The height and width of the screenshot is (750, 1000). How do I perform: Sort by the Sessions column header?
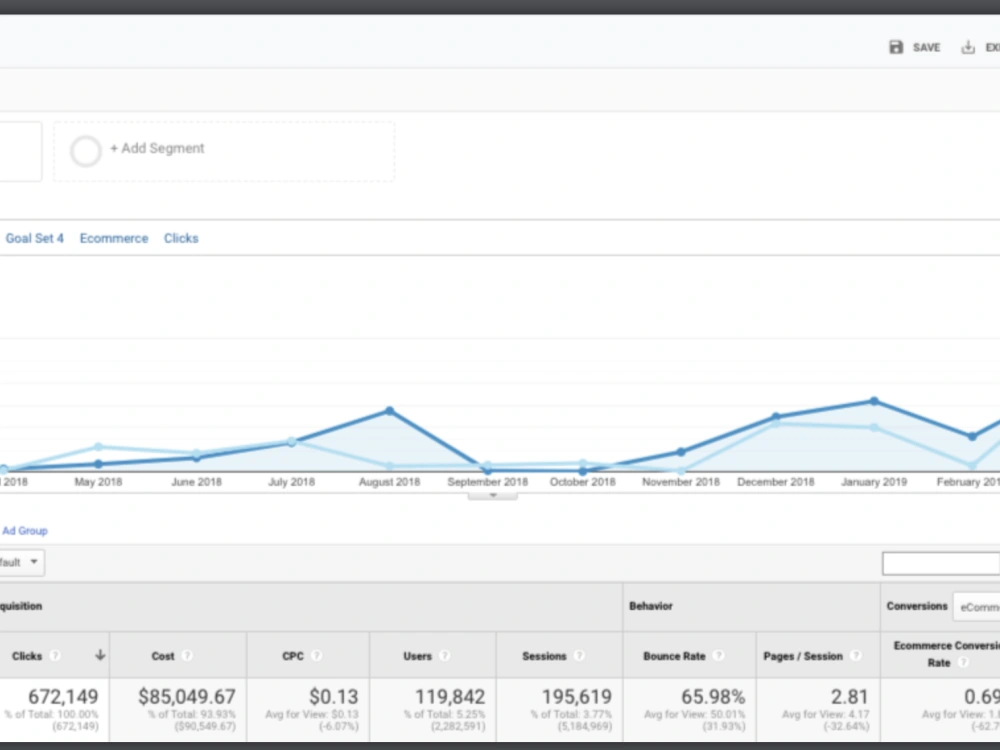pos(544,656)
